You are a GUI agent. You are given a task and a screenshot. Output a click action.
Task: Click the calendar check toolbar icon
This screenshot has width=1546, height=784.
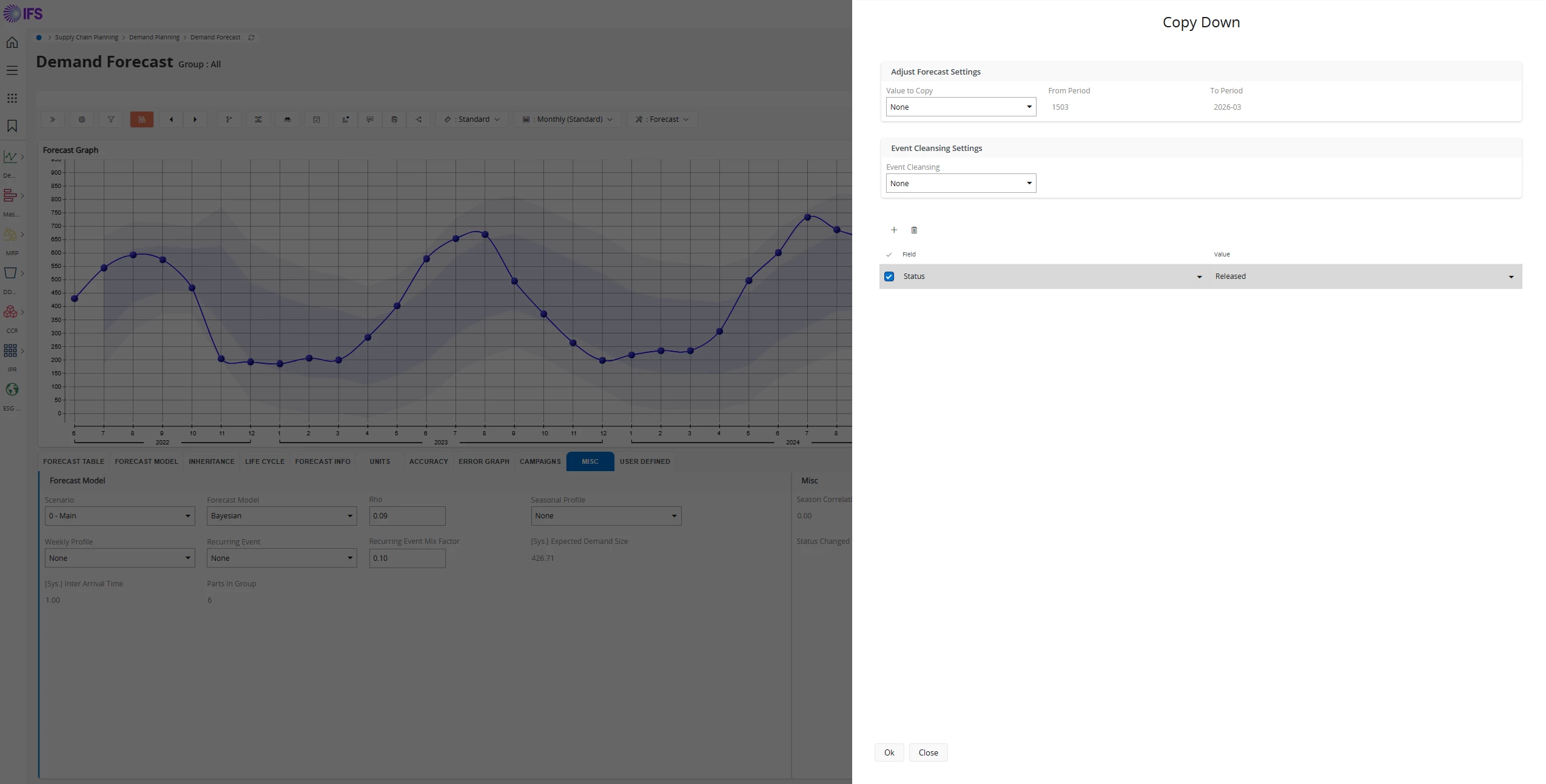point(317,119)
